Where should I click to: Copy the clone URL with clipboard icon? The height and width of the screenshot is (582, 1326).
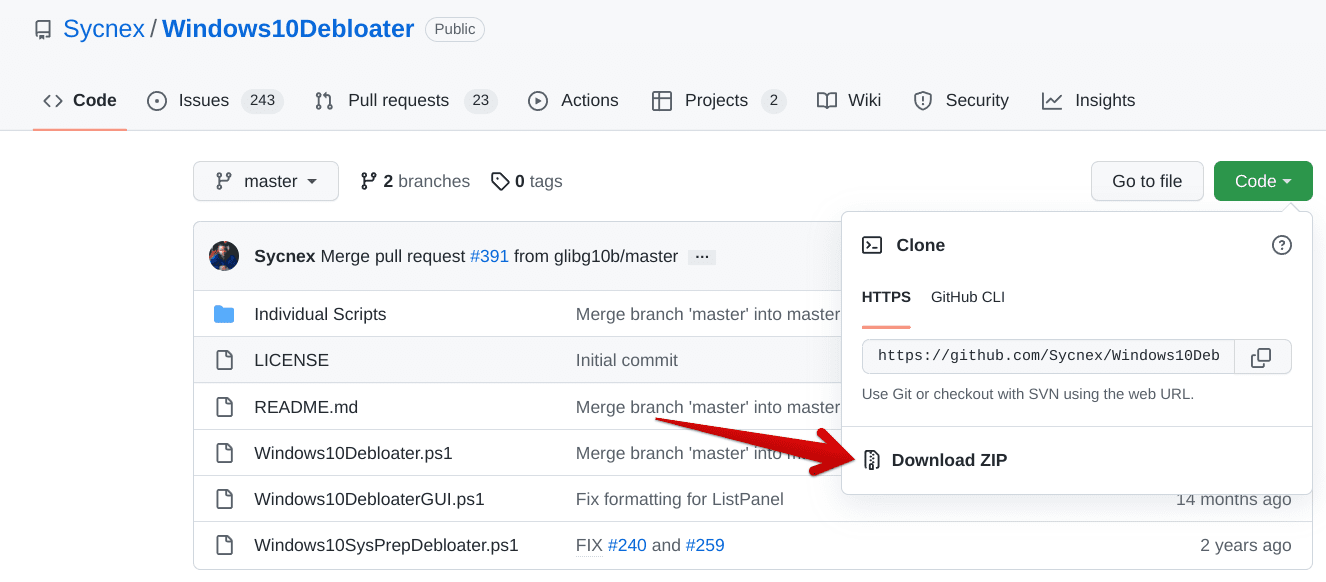1262,357
